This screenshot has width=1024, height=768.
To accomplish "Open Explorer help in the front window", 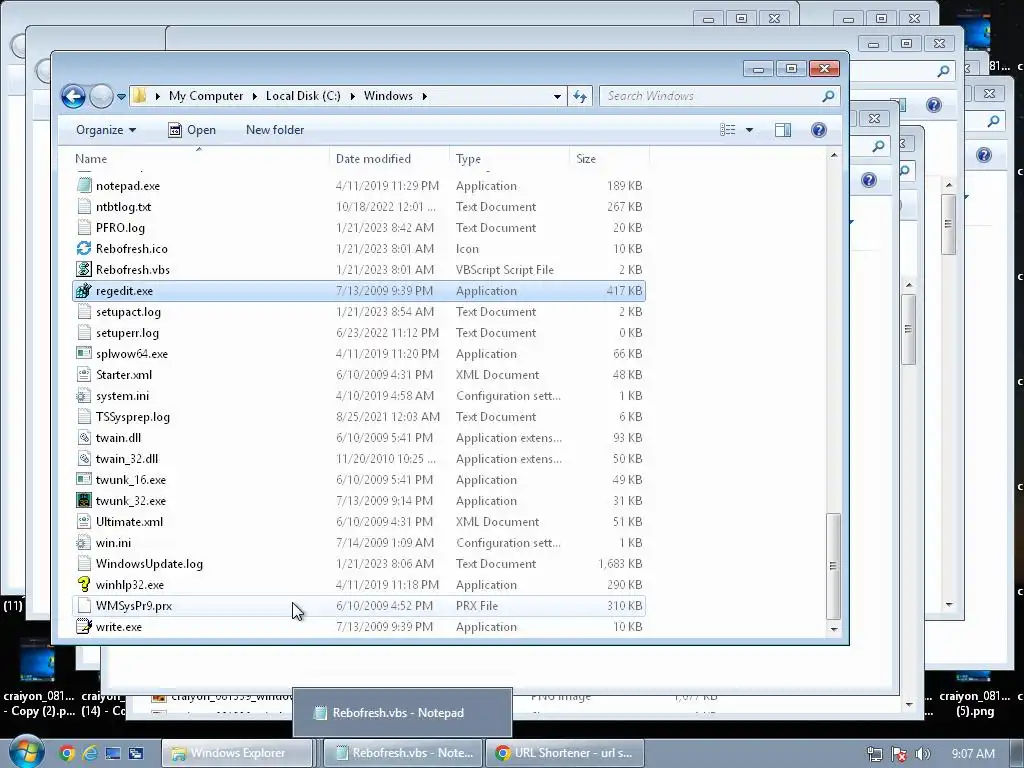I will (x=818, y=130).
